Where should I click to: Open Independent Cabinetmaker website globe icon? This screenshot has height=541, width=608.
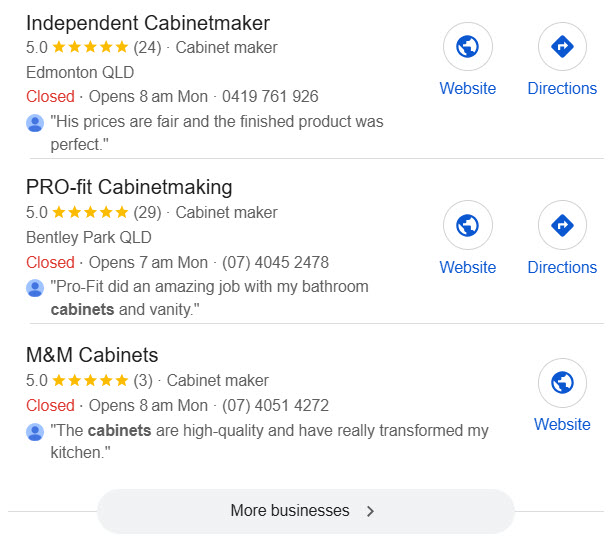(467, 46)
